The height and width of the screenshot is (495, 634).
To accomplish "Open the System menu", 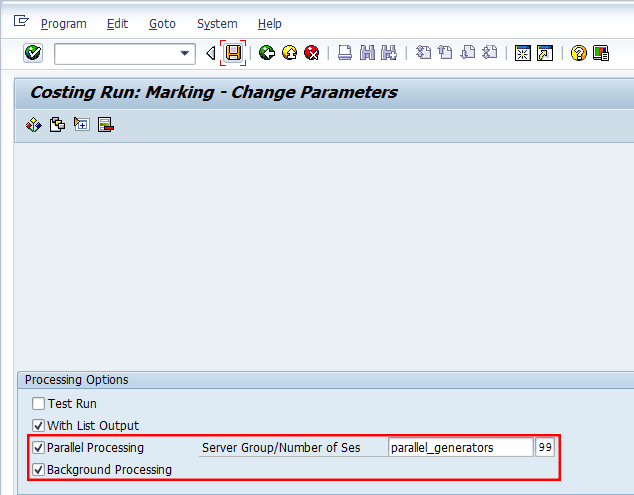I will coord(217,24).
